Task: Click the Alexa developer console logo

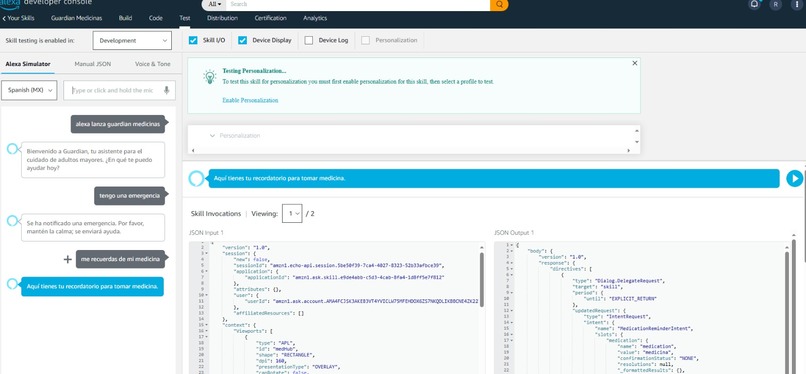Action: [47, 3]
